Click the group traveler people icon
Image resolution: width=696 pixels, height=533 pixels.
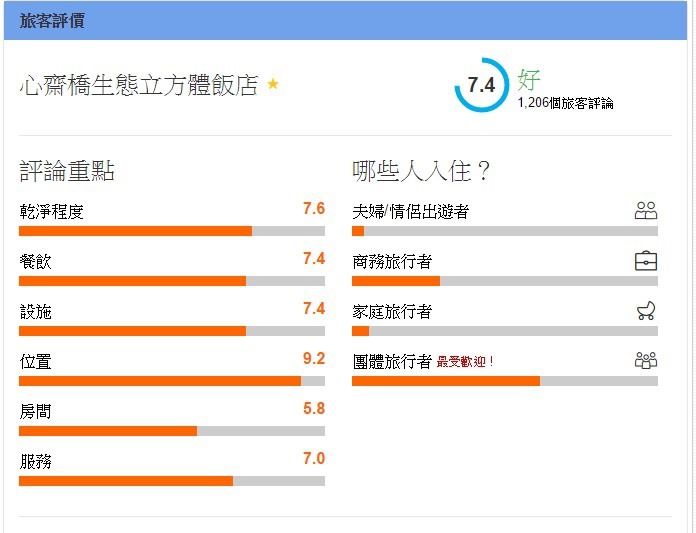(646, 360)
